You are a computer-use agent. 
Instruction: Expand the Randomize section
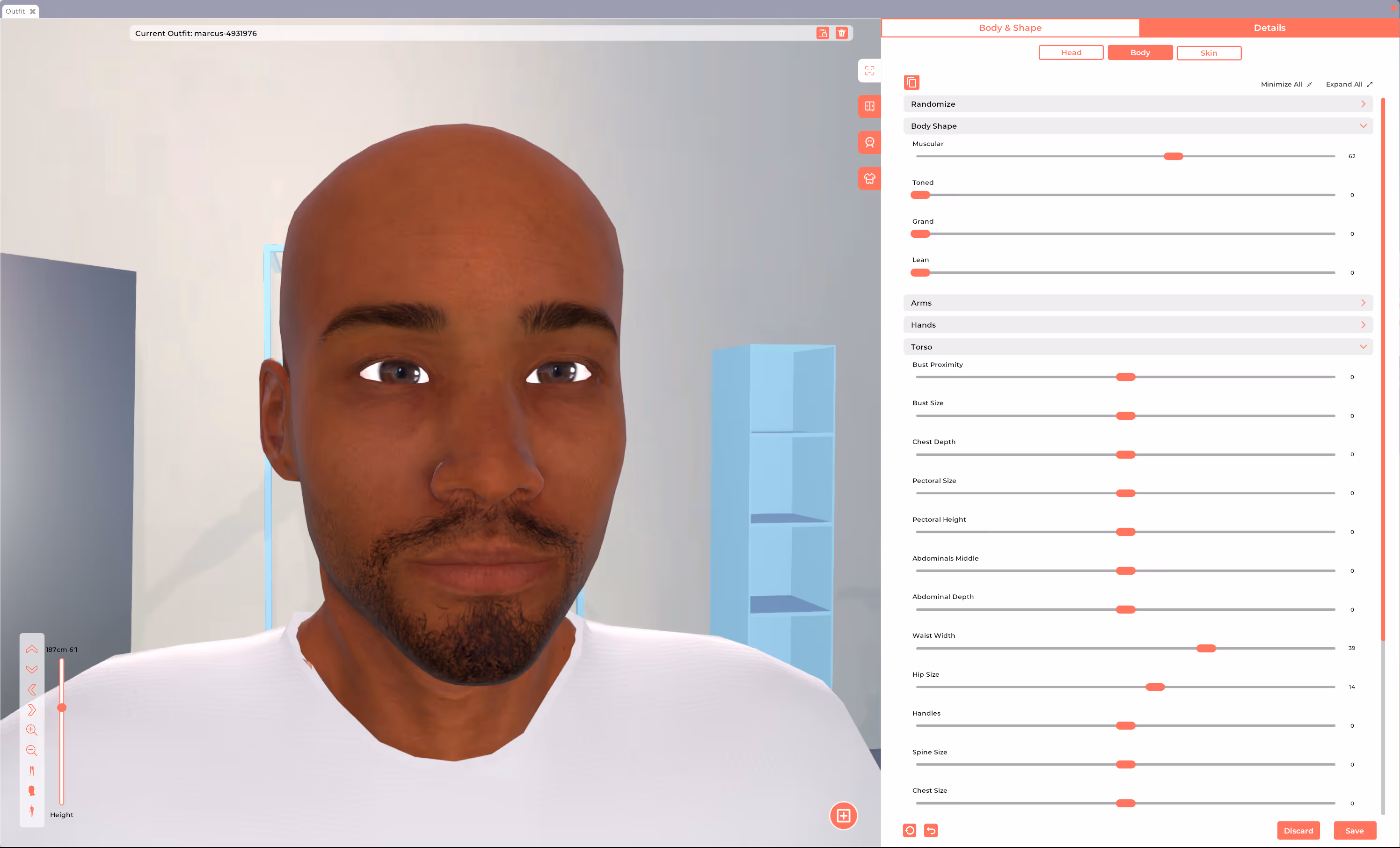click(x=1138, y=104)
